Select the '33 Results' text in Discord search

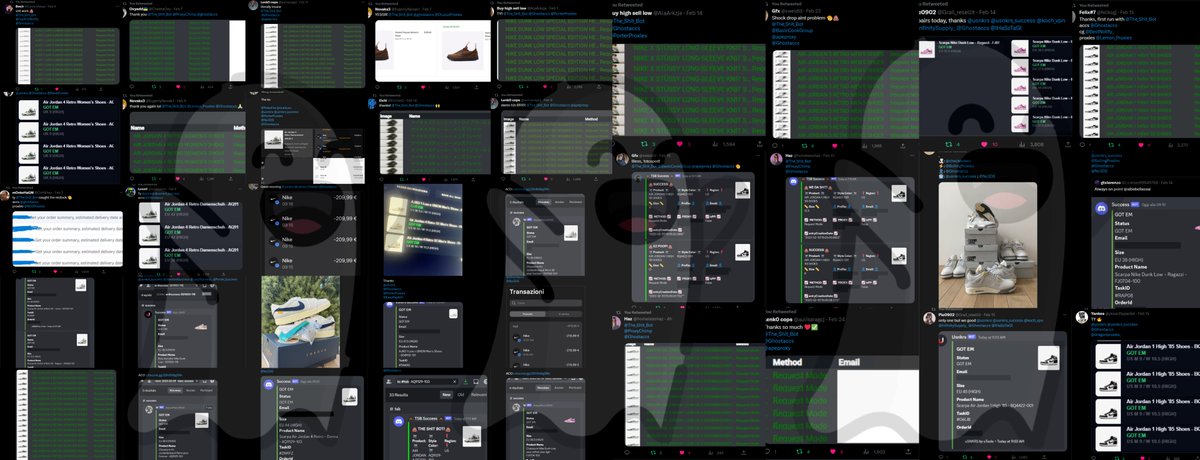coord(399,395)
